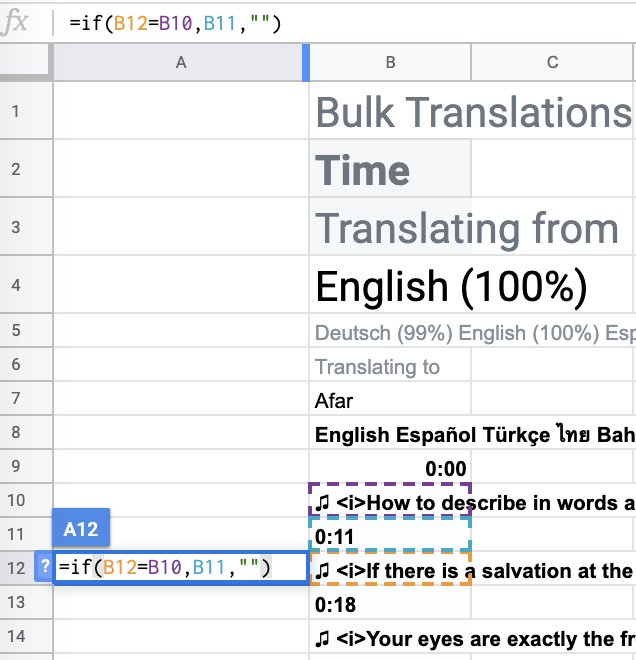
Task: Click the Bulk Translations title cell
Action: coord(472,112)
